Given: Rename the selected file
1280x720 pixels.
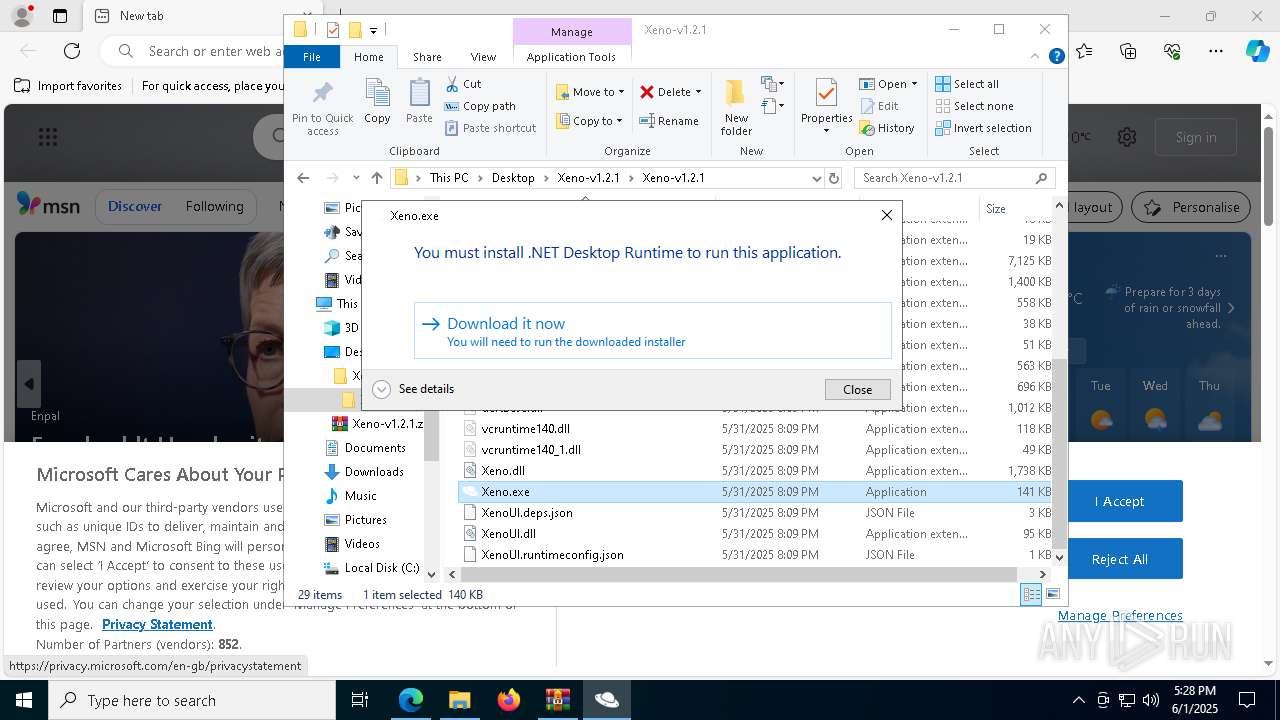Looking at the screenshot, I should 669,121.
